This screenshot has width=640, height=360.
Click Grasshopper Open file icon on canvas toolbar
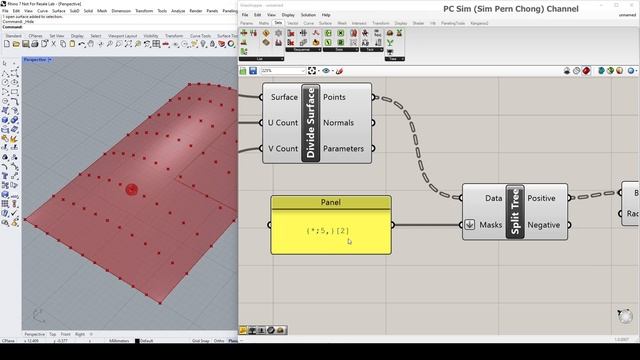click(x=243, y=71)
